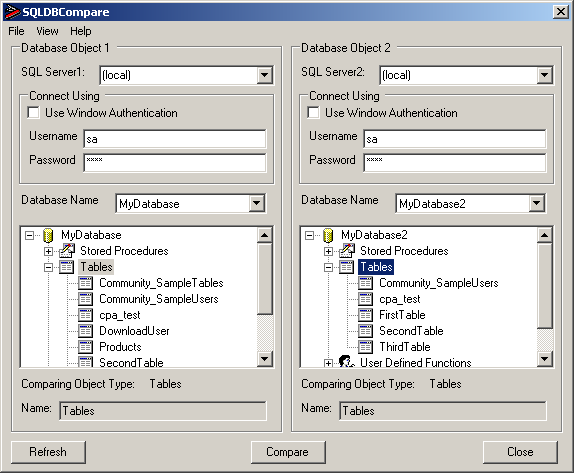574x473 pixels.
Task: Select FirstTable in the right tree
Action: 402,315
